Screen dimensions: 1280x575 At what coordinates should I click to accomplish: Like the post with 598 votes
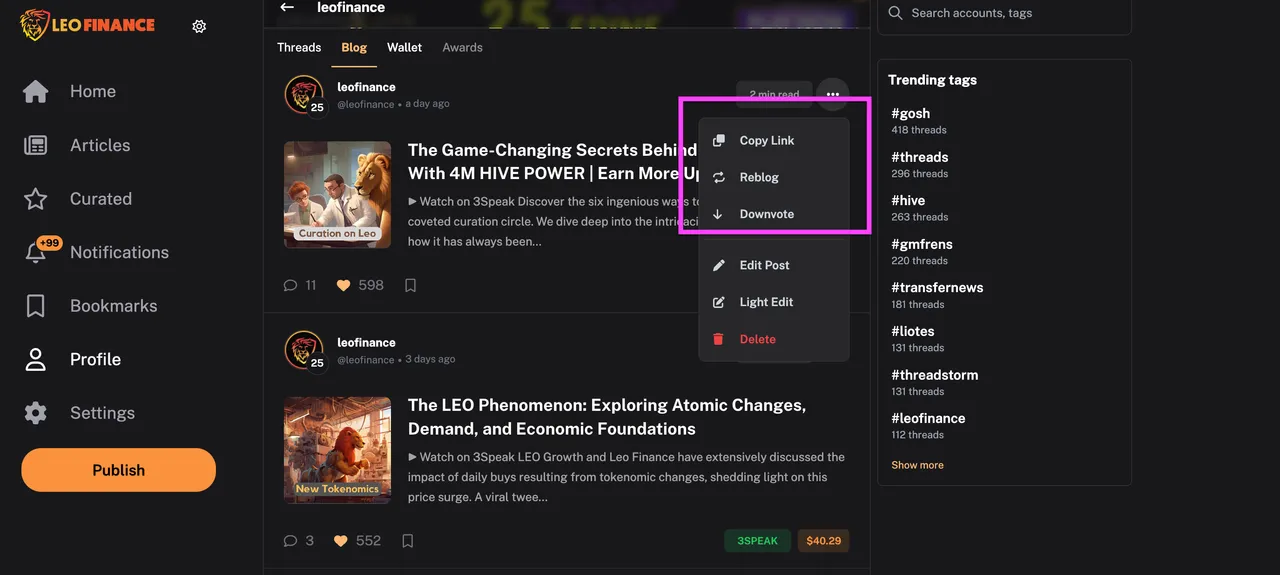pyautogui.click(x=360, y=285)
